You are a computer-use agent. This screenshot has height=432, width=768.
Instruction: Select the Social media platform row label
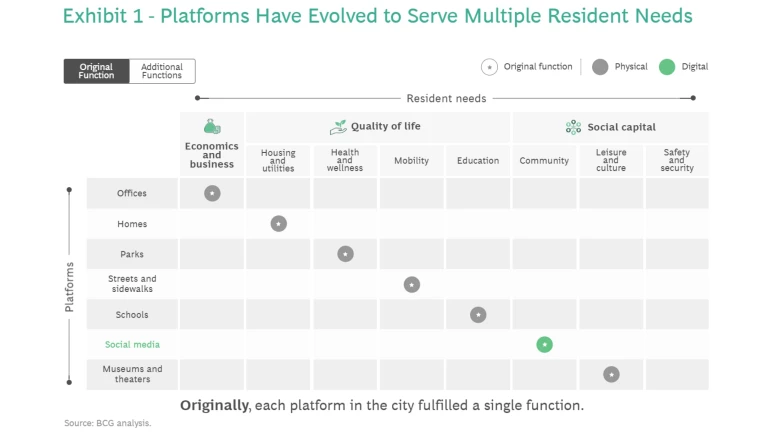click(132, 345)
